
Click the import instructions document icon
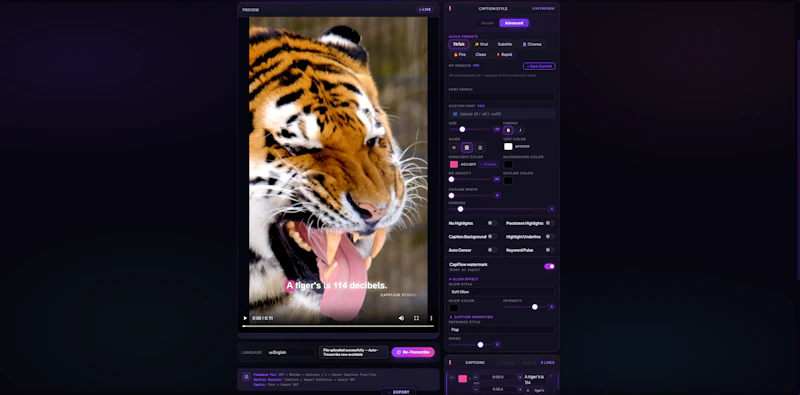coord(246,377)
